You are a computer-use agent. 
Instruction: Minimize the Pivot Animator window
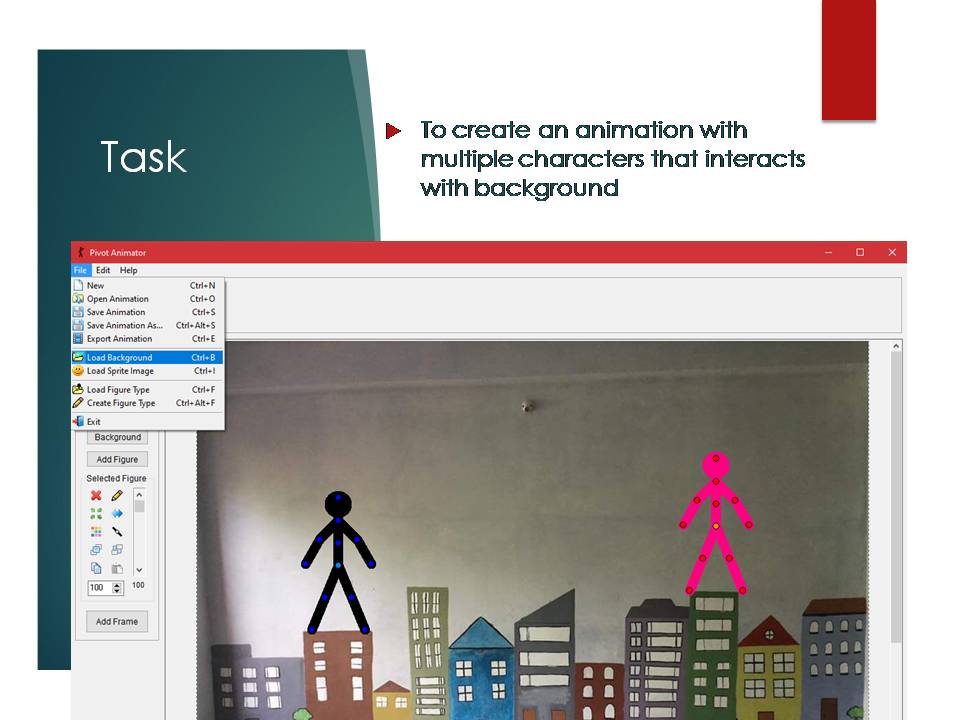coord(828,252)
